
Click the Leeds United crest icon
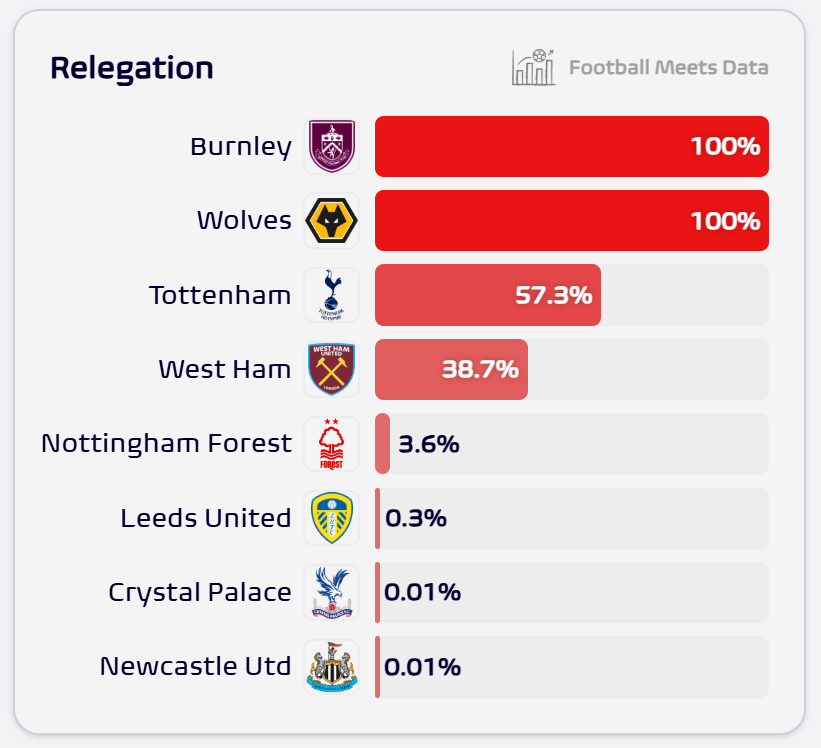(331, 518)
